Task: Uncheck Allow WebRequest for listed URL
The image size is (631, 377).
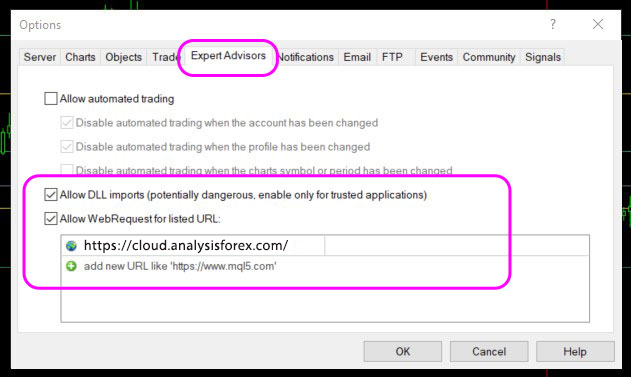Action: pos(51,219)
